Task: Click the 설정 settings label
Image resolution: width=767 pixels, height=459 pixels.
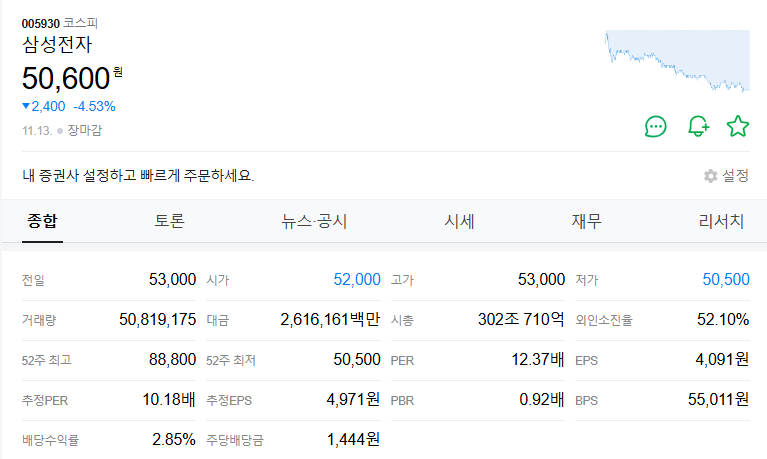Action: [735, 176]
